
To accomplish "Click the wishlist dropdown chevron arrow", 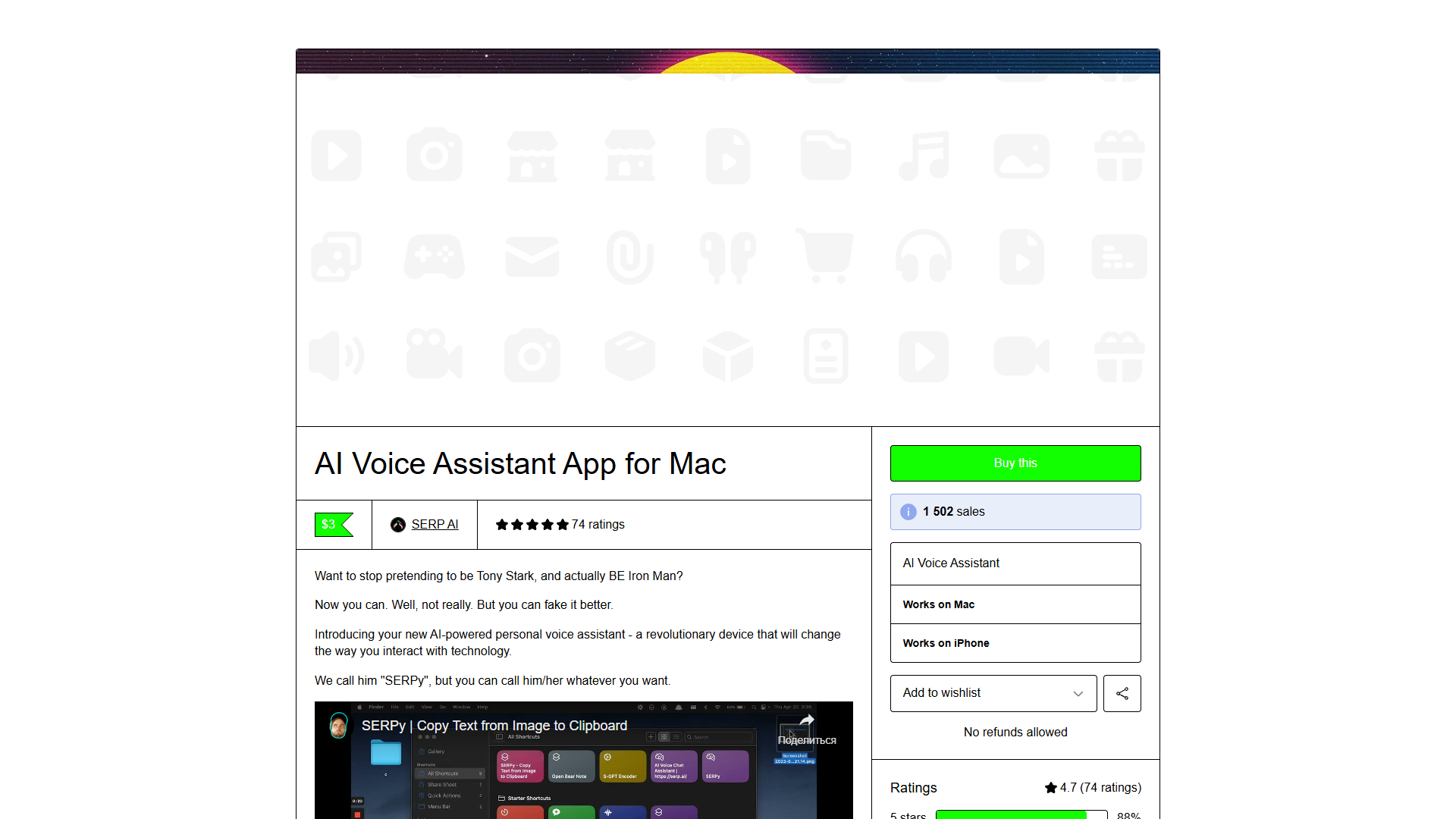I will pos(1078,694).
